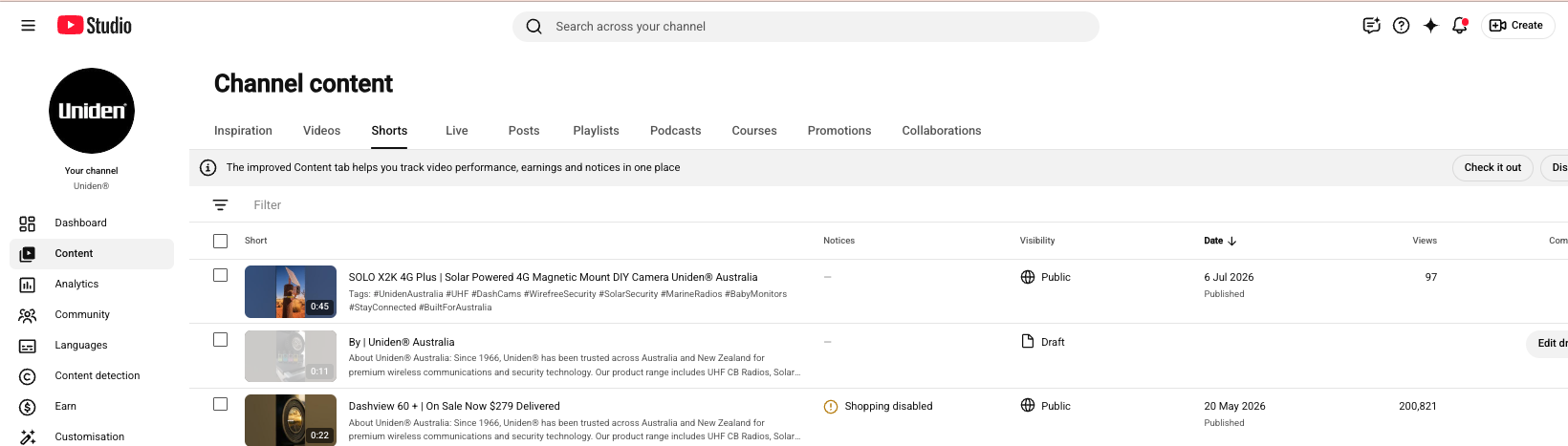The width and height of the screenshot is (1568, 446).
Task: Switch to the Courses tab
Action: (x=754, y=131)
